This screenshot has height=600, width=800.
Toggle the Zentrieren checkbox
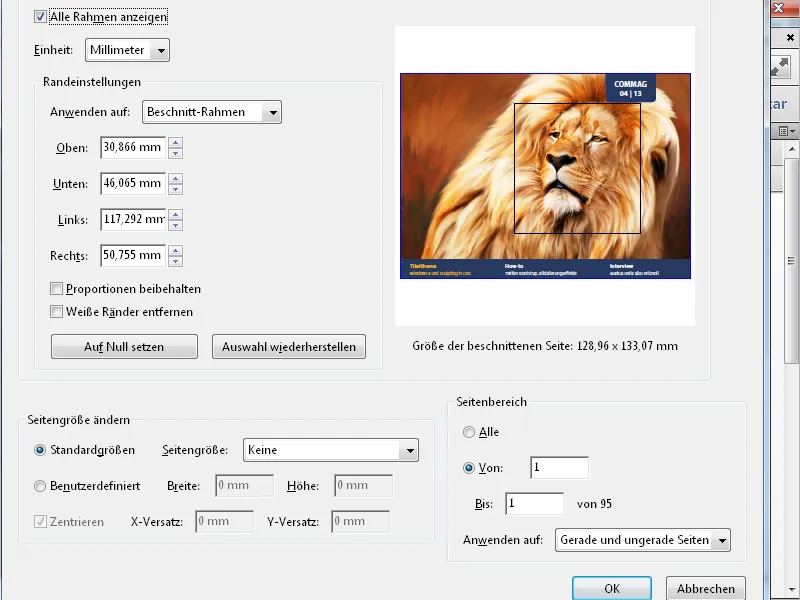coord(40,521)
